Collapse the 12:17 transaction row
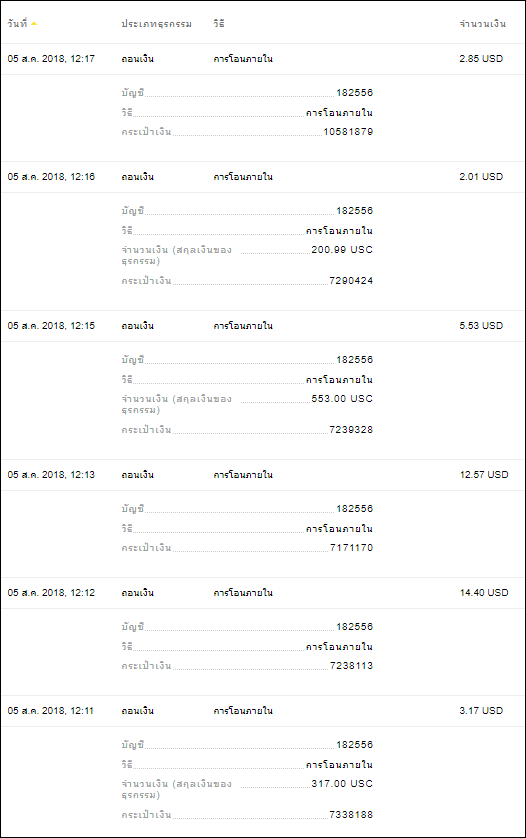Screen dimensions: 526x838 pos(263,59)
